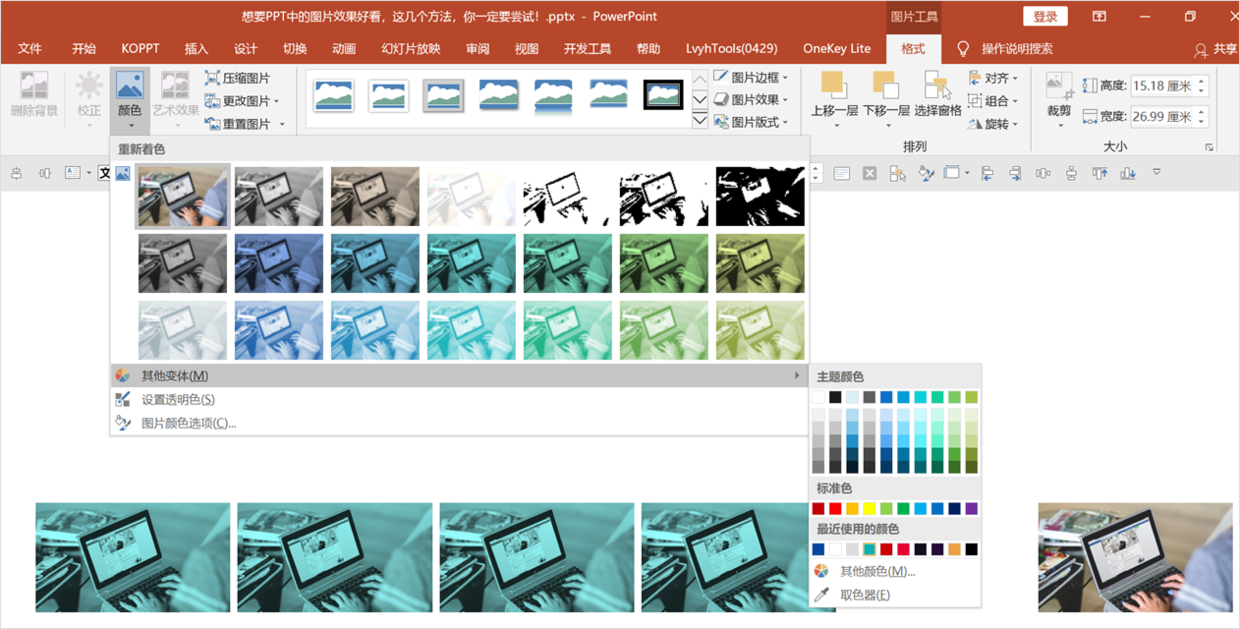This screenshot has width=1240, height=629.
Task: Select the original-color laptop picture on the slide
Action: click(x=1135, y=557)
